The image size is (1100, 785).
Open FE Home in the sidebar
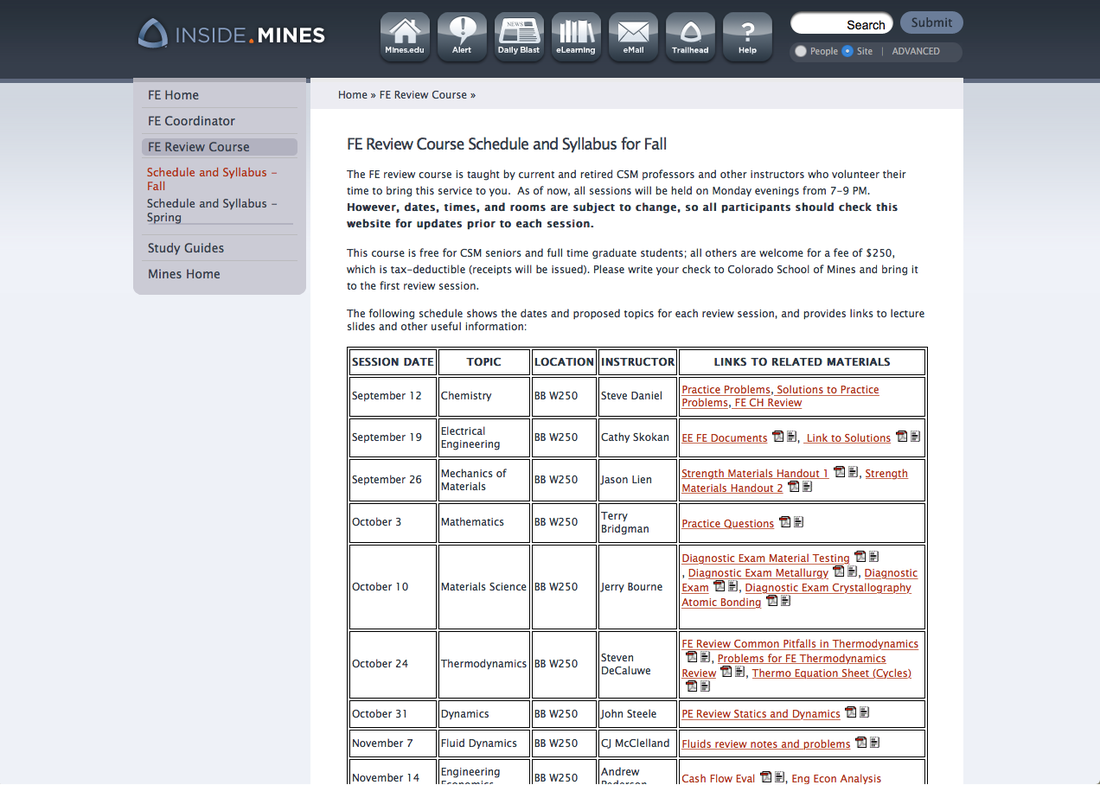point(174,94)
